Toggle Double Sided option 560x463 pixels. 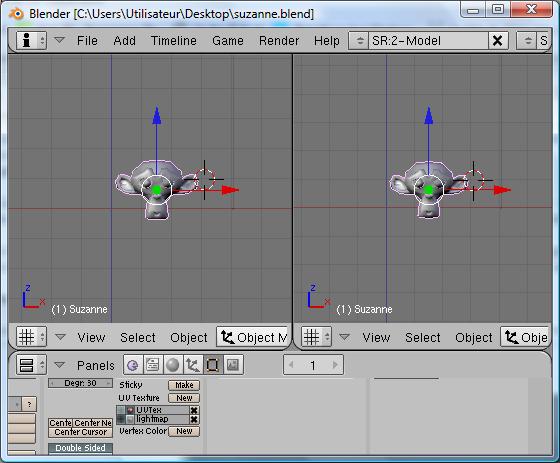[80, 448]
